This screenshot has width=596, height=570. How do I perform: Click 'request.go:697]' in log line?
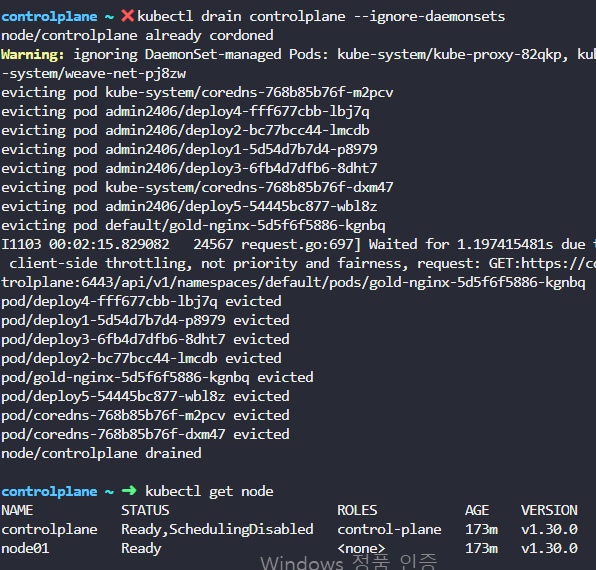tap(301, 245)
